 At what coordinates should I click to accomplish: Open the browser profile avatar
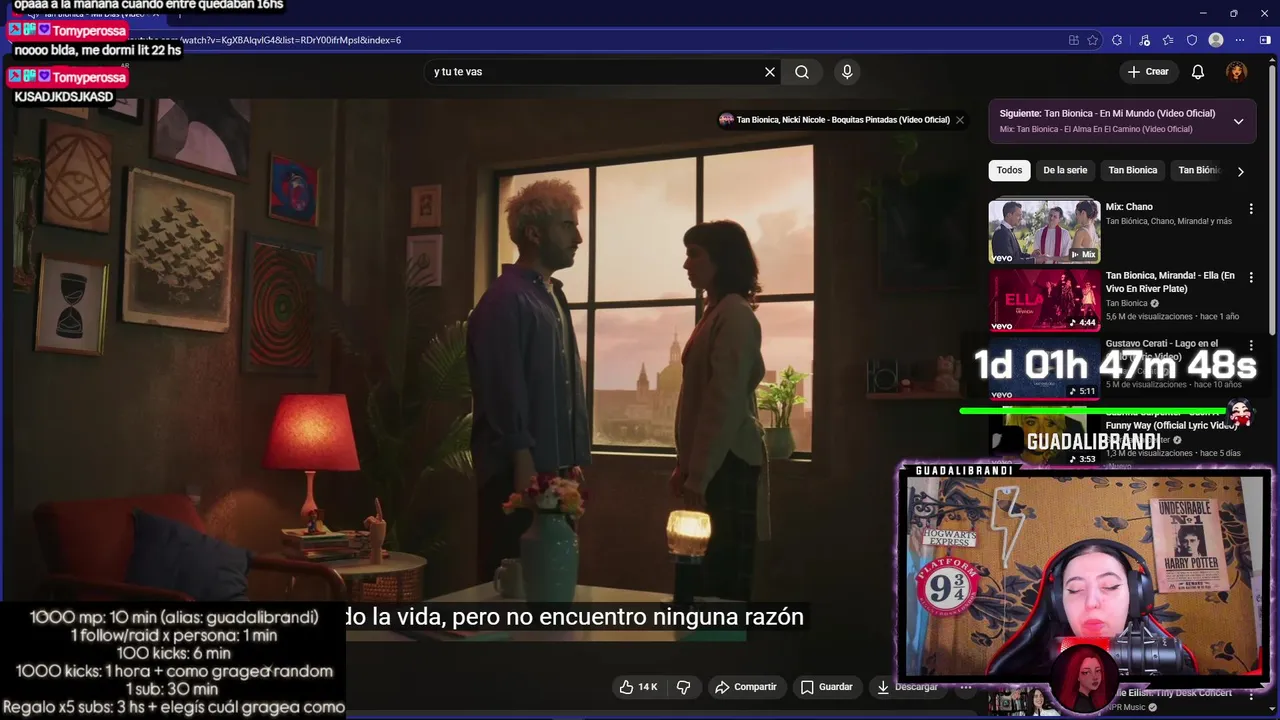[x=1216, y=40]
